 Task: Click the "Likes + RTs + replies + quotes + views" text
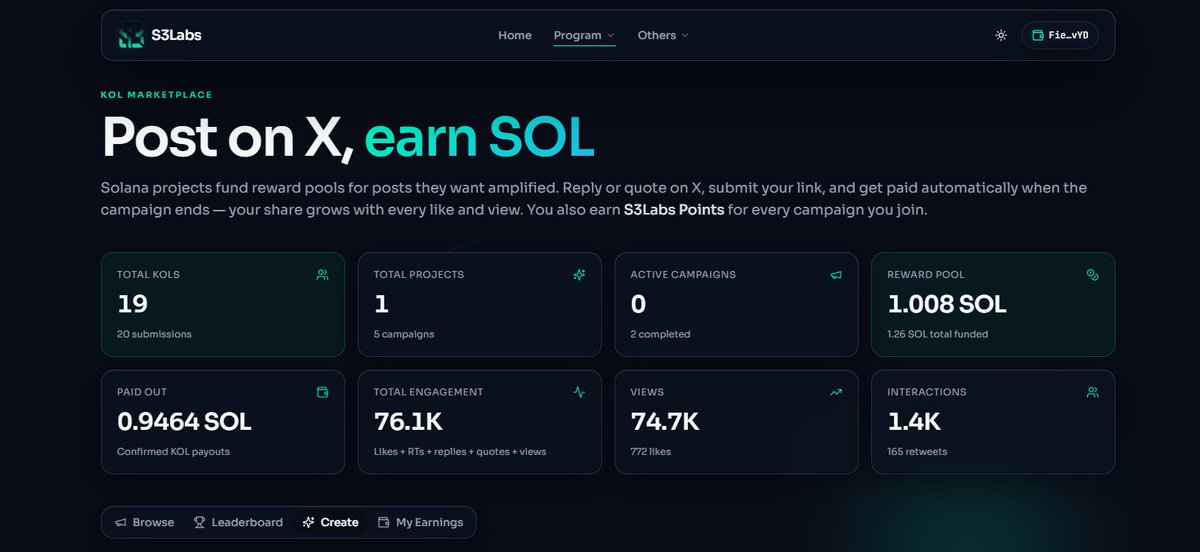pos(460,452)
